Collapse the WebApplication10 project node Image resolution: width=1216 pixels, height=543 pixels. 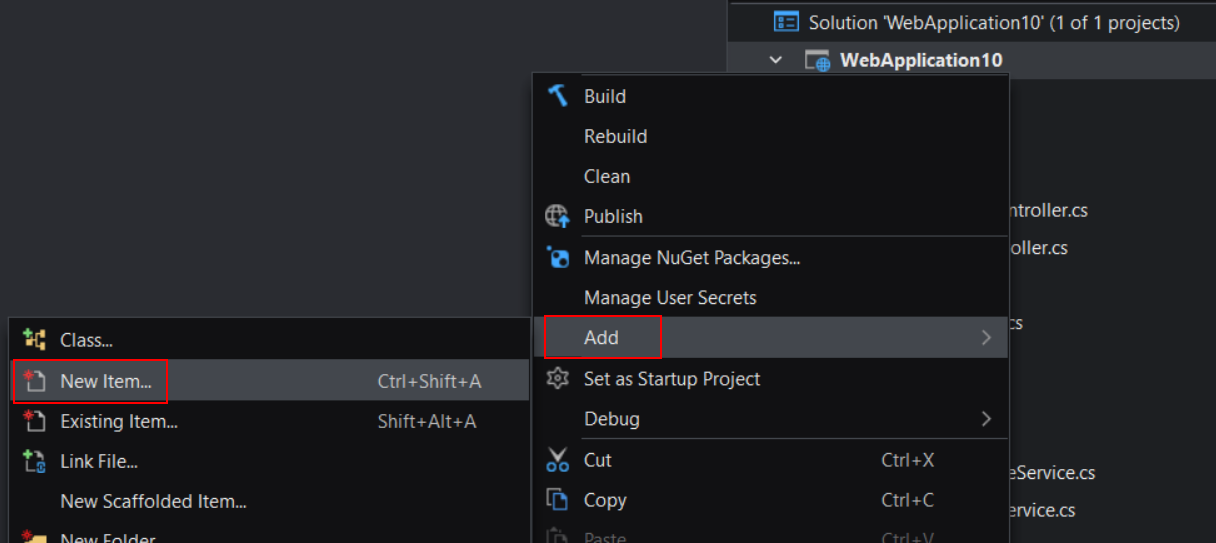(775, 60)
